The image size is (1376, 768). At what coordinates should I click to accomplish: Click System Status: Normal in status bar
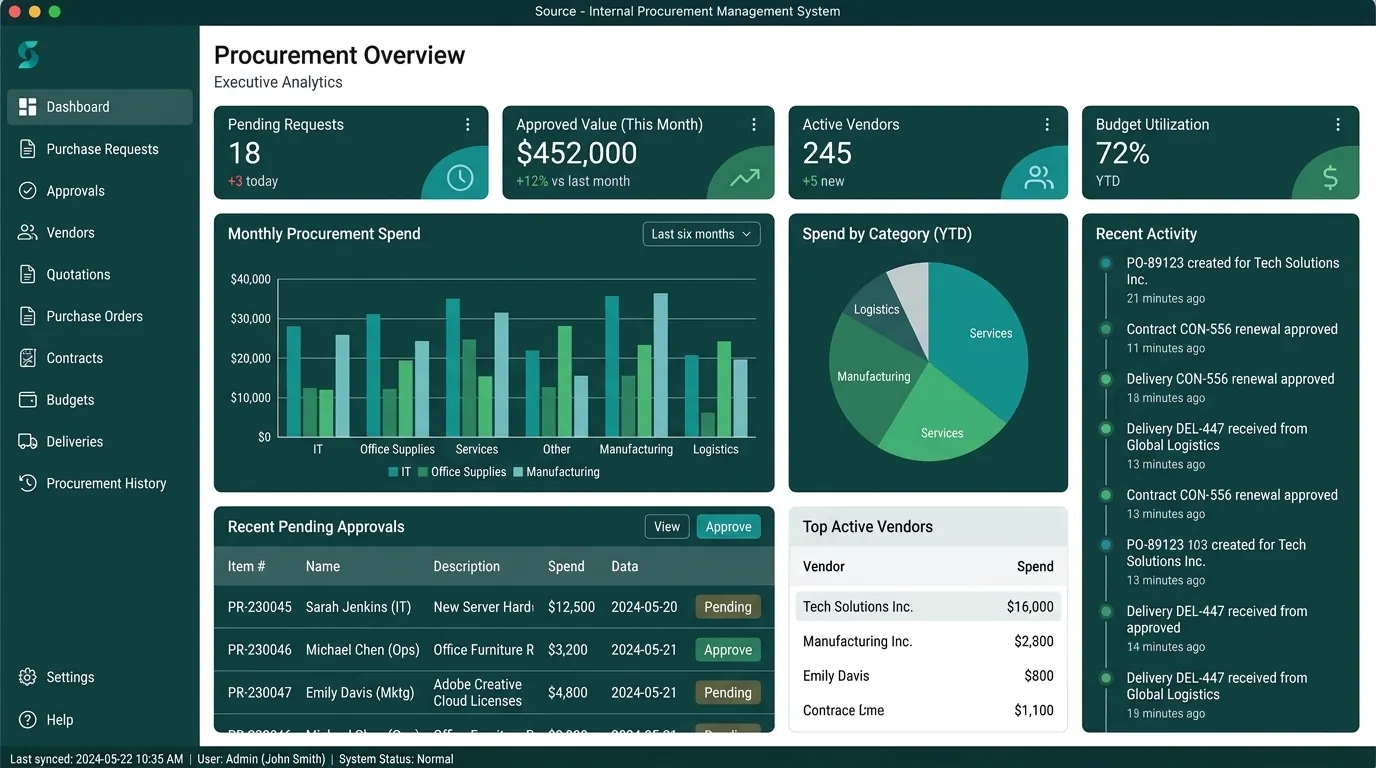tap(396, 759)
